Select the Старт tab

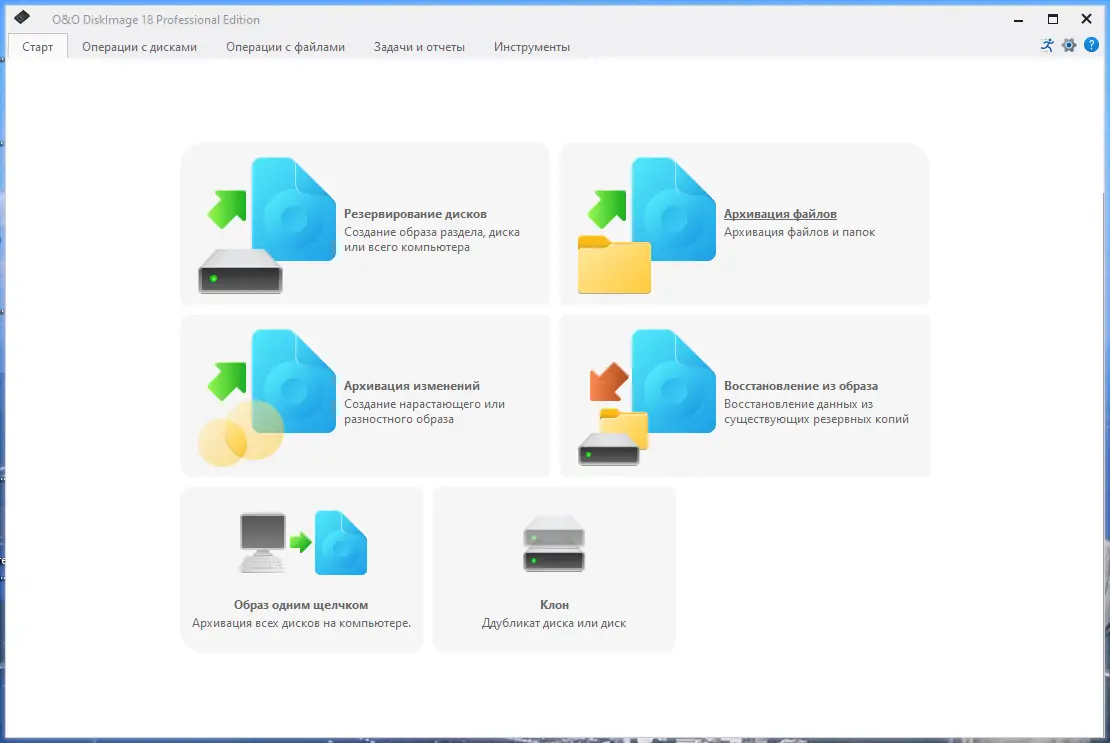click(x=37, y=46)
